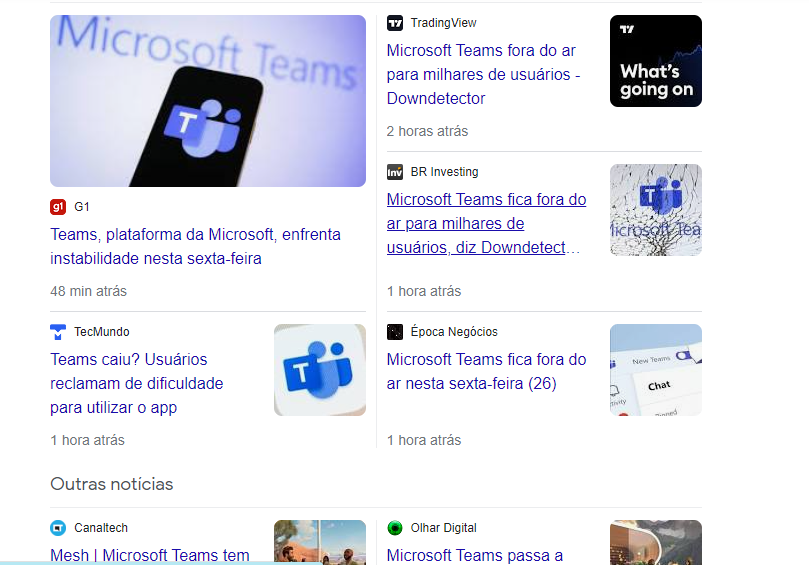The image size is (809, 565).
Task: Click the TecMundo favicon icon
Action: coord(58,332)
